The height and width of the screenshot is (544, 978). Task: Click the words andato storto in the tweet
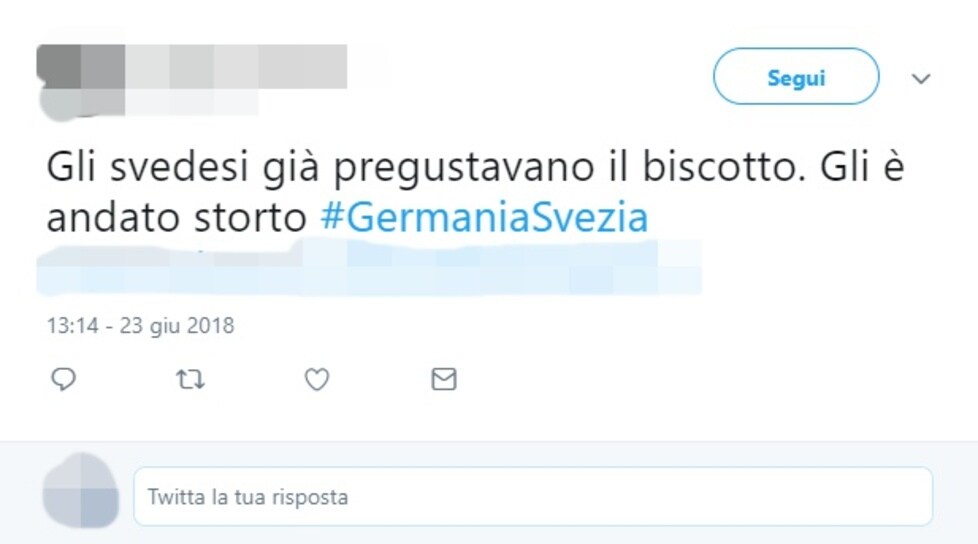[x=177, y=217]
